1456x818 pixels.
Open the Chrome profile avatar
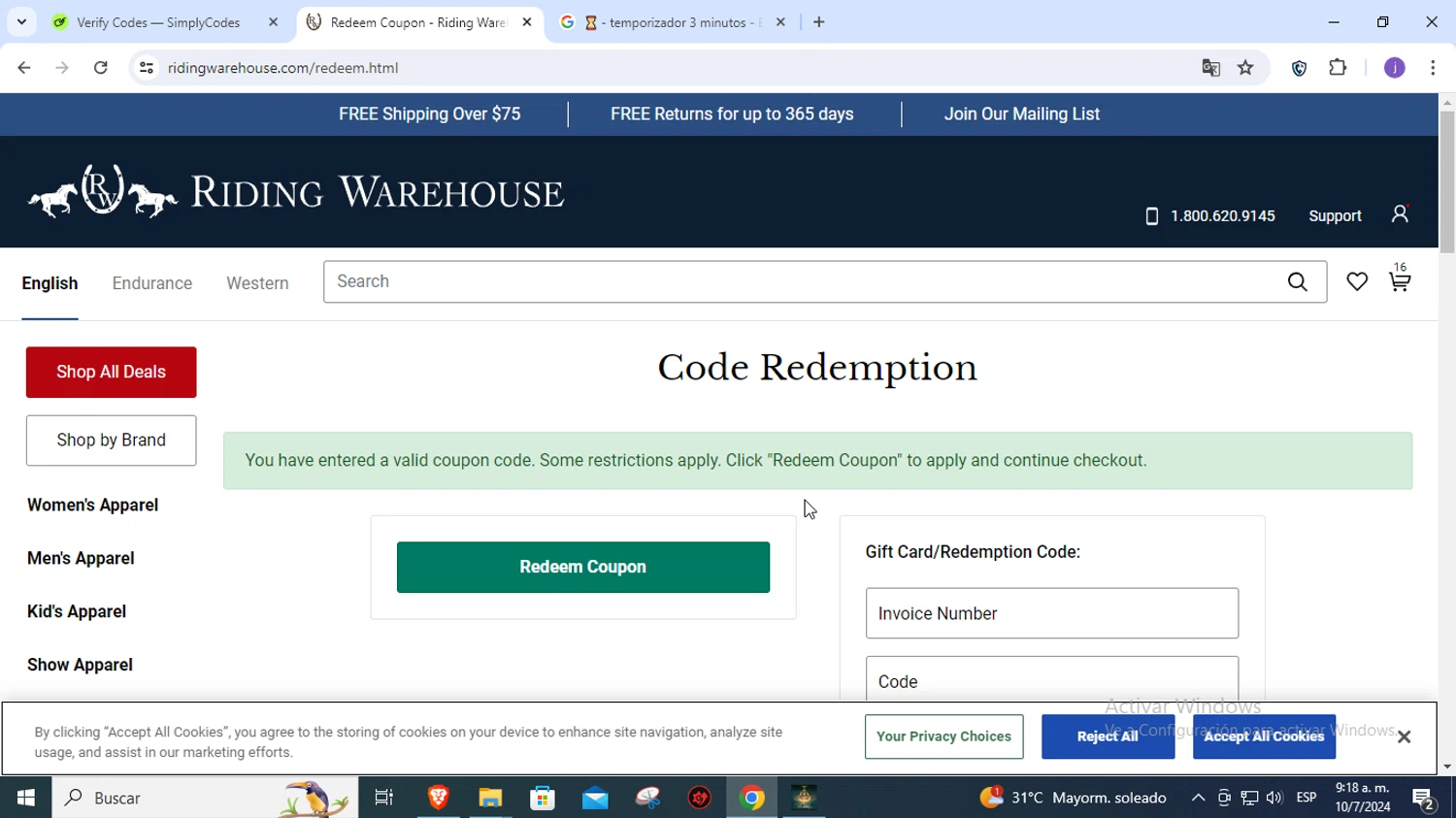click(1395, 68)
